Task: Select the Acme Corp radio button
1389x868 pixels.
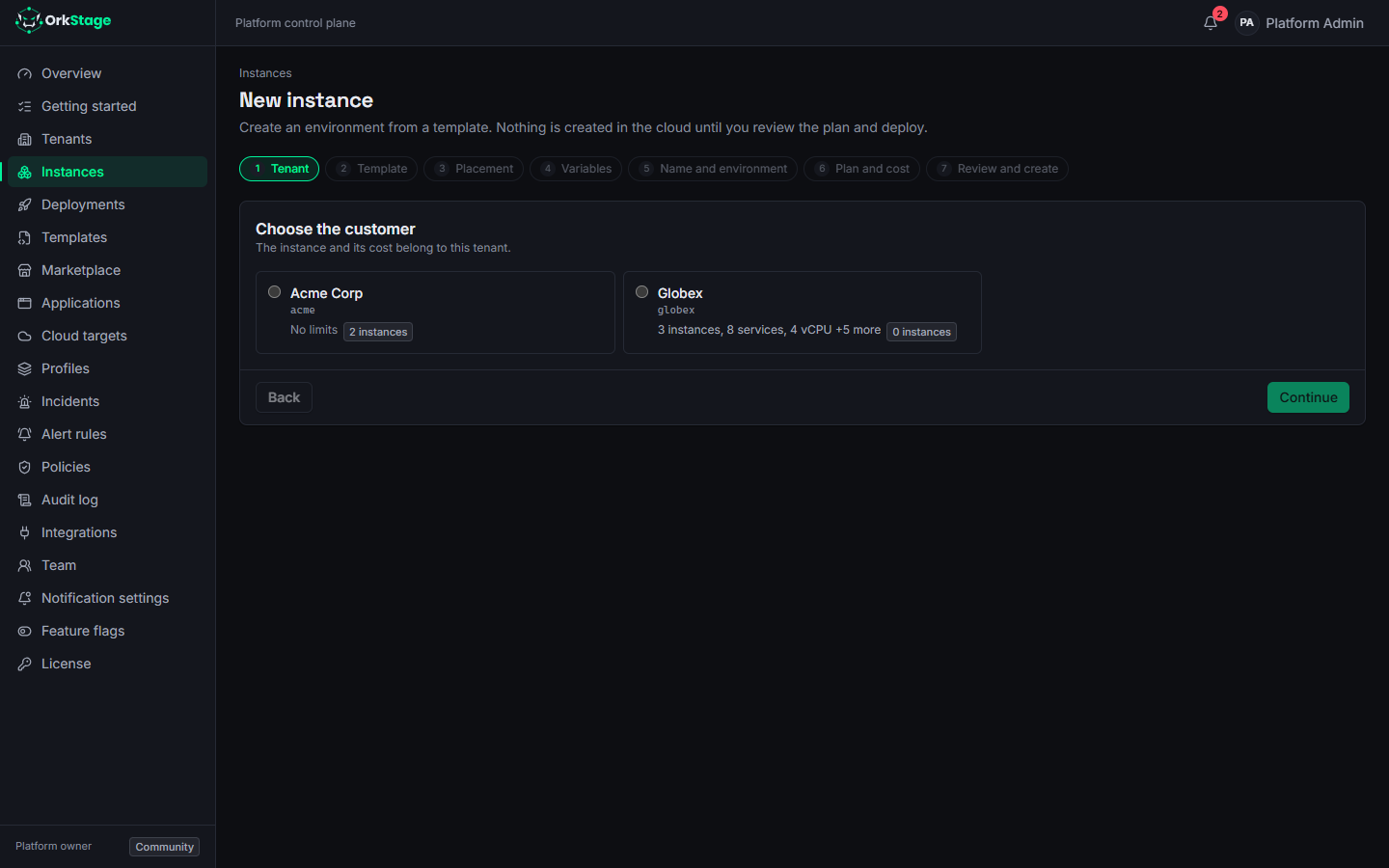Action: click(274, 292)
